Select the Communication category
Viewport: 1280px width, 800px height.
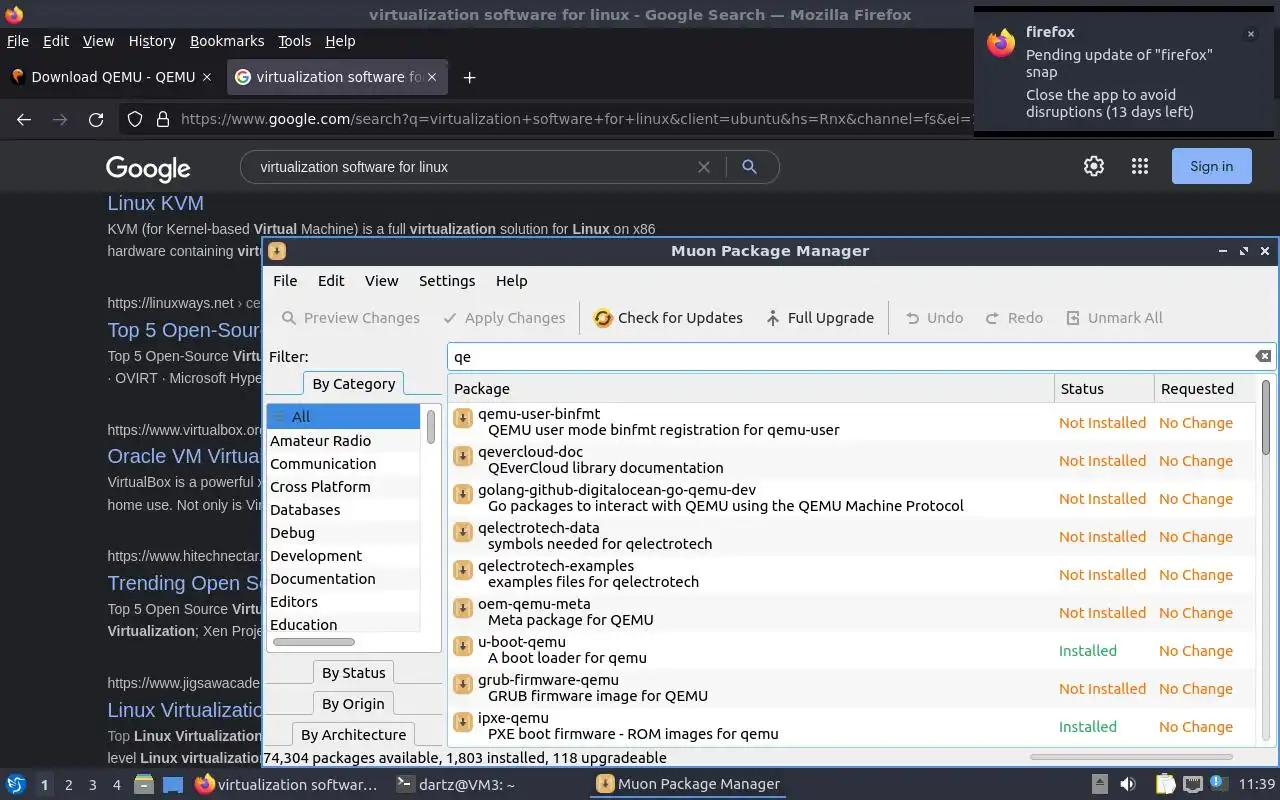[x=343, y=464]
